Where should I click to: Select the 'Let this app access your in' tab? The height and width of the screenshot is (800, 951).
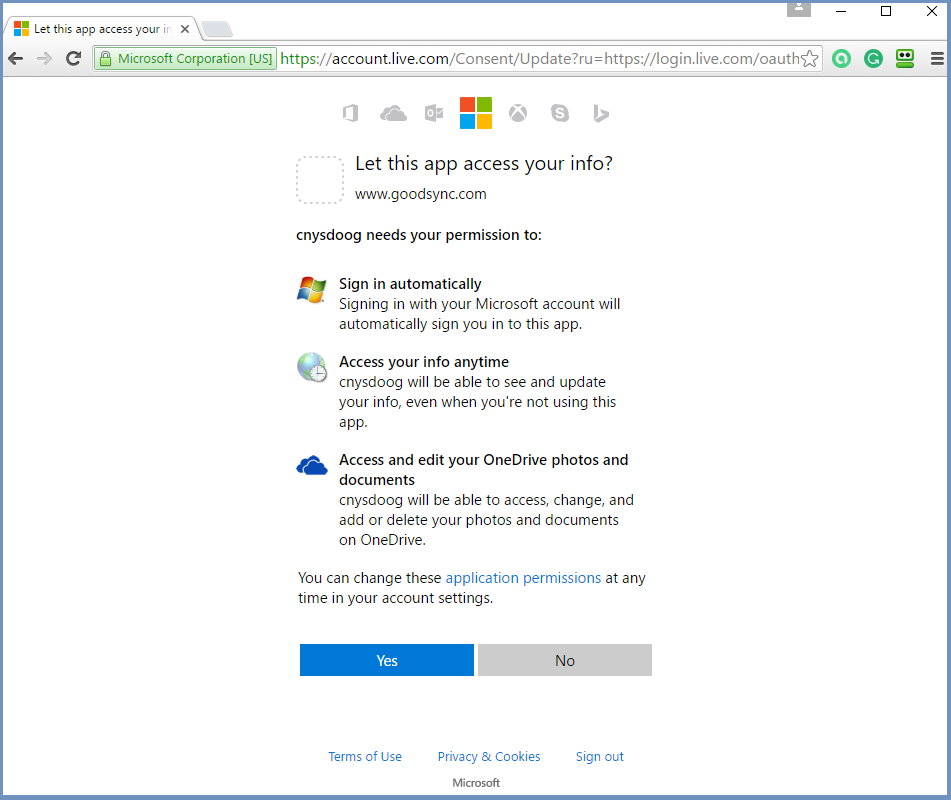pos(102,29)
